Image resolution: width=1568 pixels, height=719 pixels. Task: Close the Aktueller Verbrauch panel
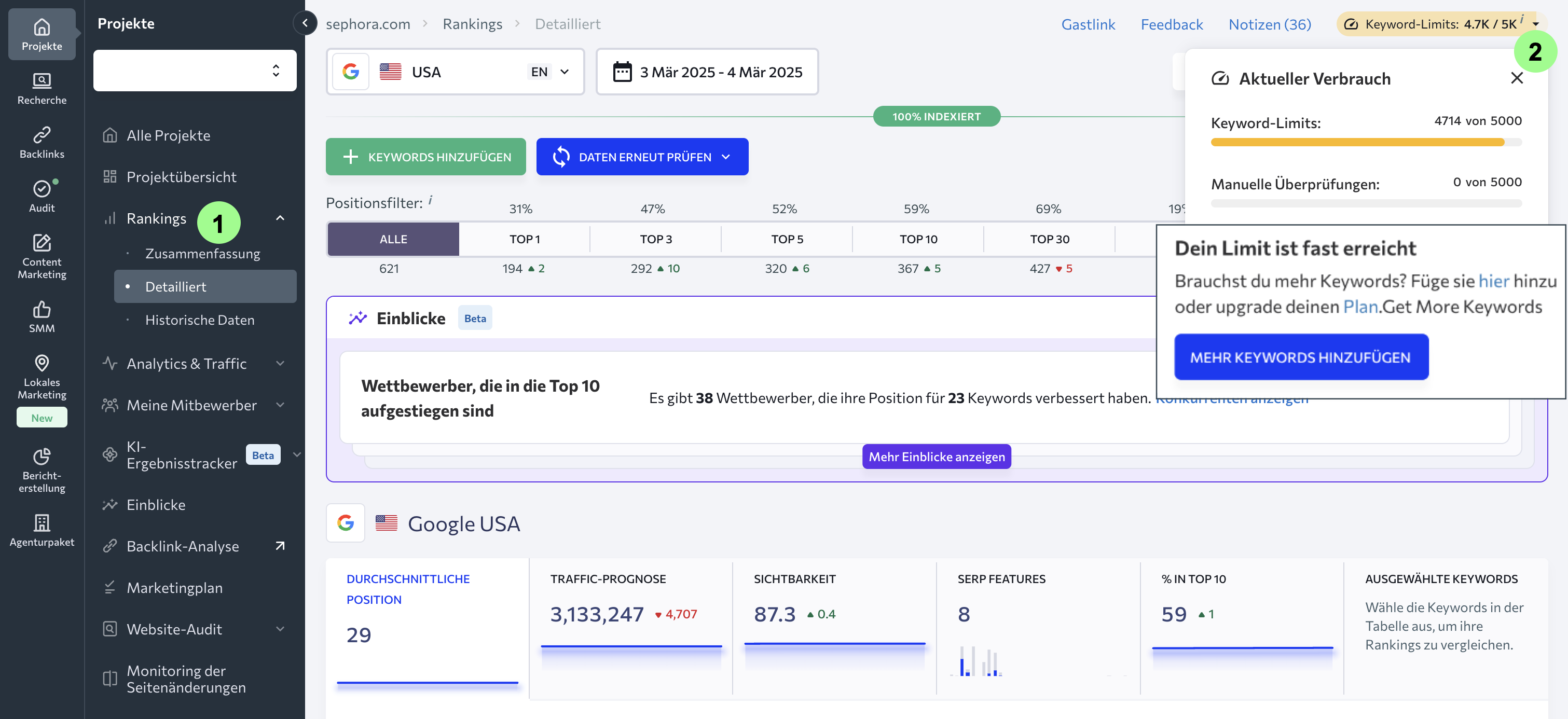pos(1516,78)
